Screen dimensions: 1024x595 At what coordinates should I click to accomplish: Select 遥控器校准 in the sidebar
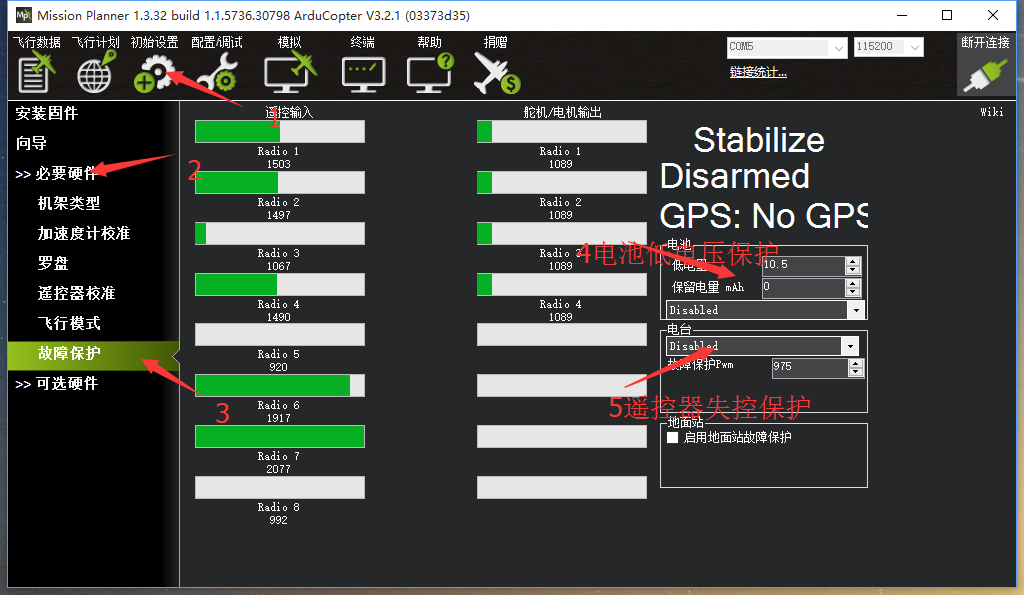click(x=76, y=293)
